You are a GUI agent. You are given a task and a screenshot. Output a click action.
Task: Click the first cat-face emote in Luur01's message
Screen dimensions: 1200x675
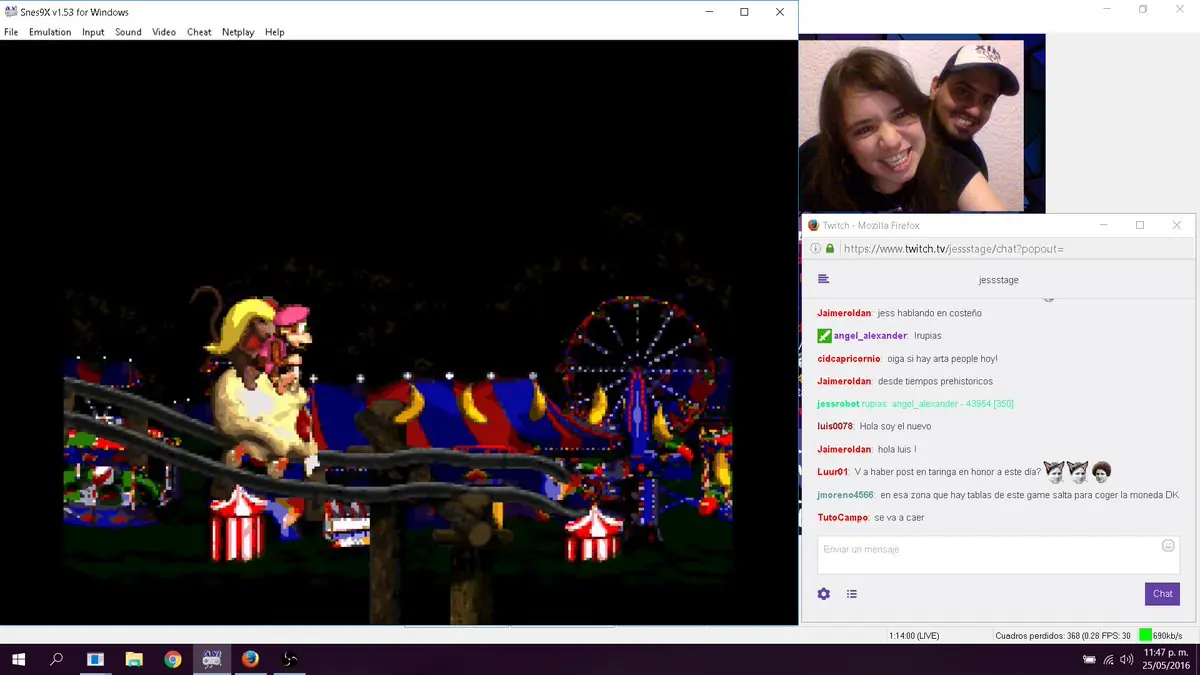point(1054,471)
